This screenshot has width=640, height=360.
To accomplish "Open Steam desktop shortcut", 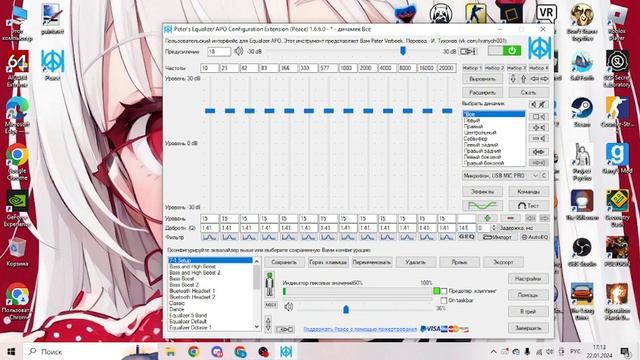I will click(x=582, y=113).
